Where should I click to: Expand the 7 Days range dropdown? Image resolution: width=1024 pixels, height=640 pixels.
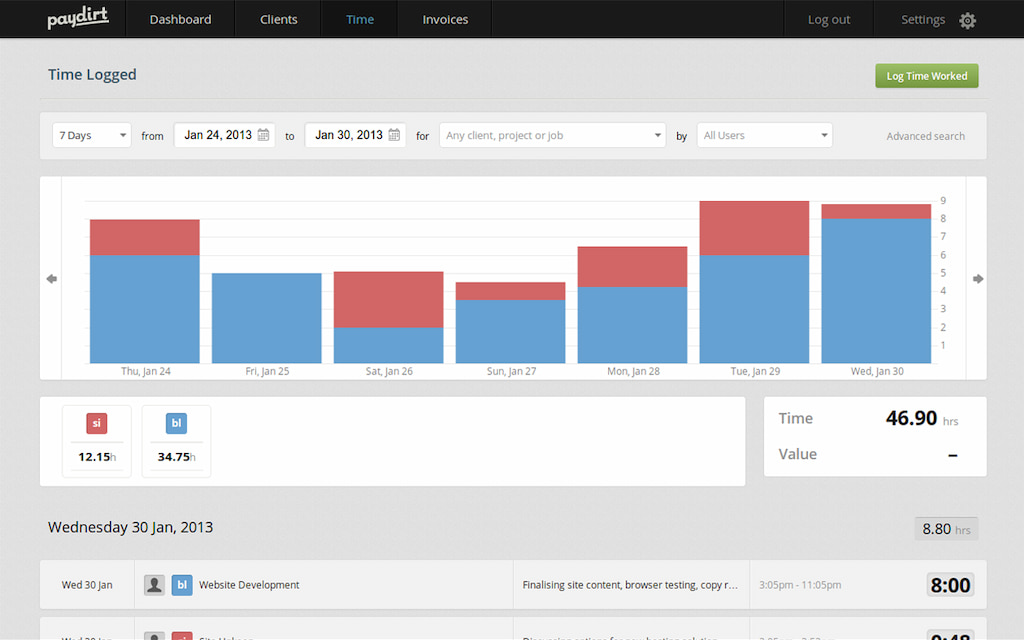pyautogui.click(x=93, y=135)
